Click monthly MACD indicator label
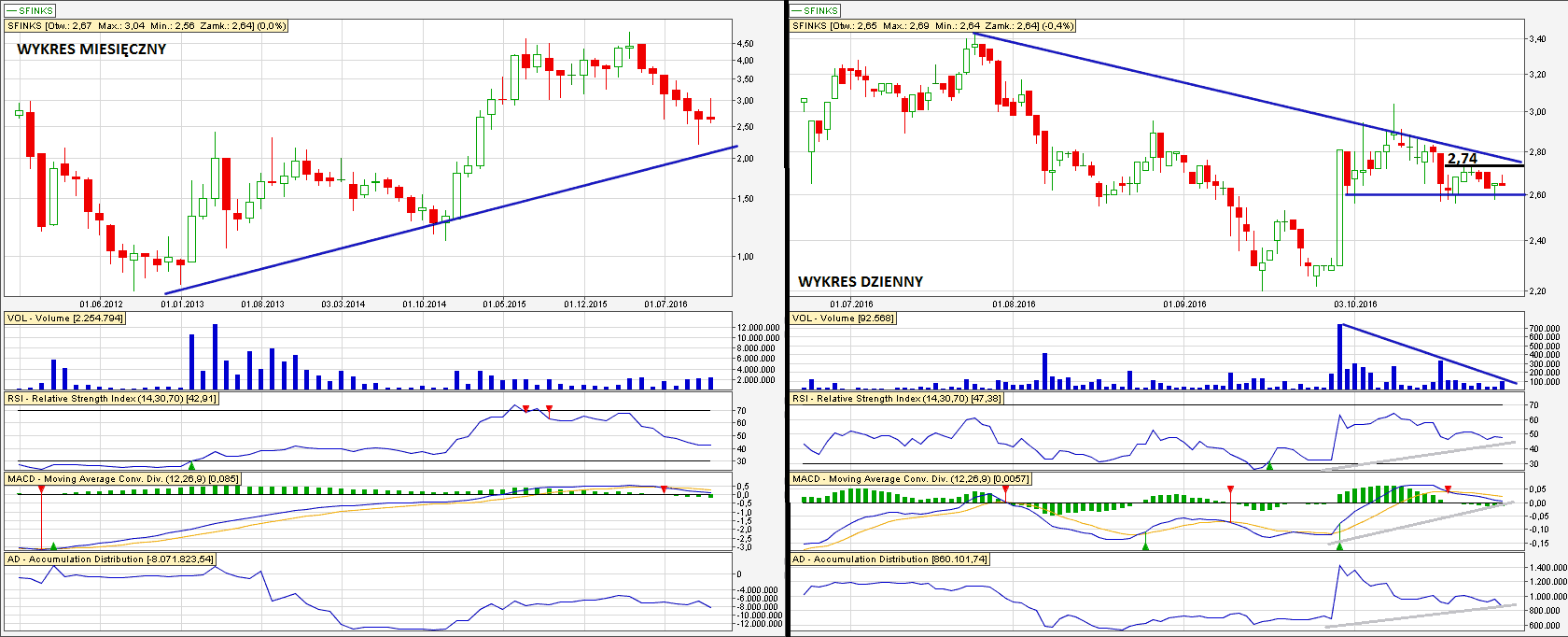Viewport: 1568px width, 637px height. coord(122,479)
